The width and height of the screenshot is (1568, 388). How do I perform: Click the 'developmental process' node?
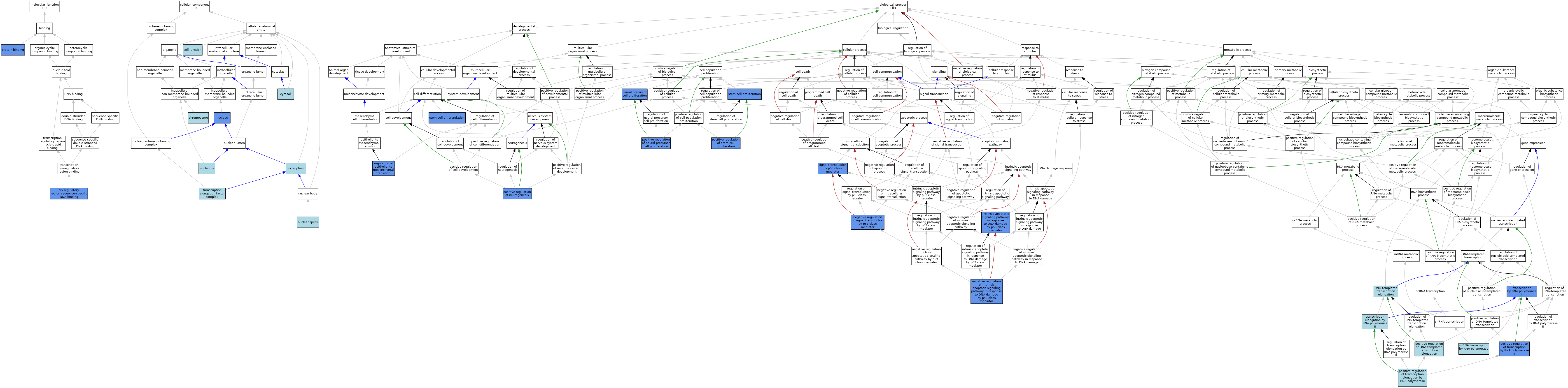click(x=524, y=28)
